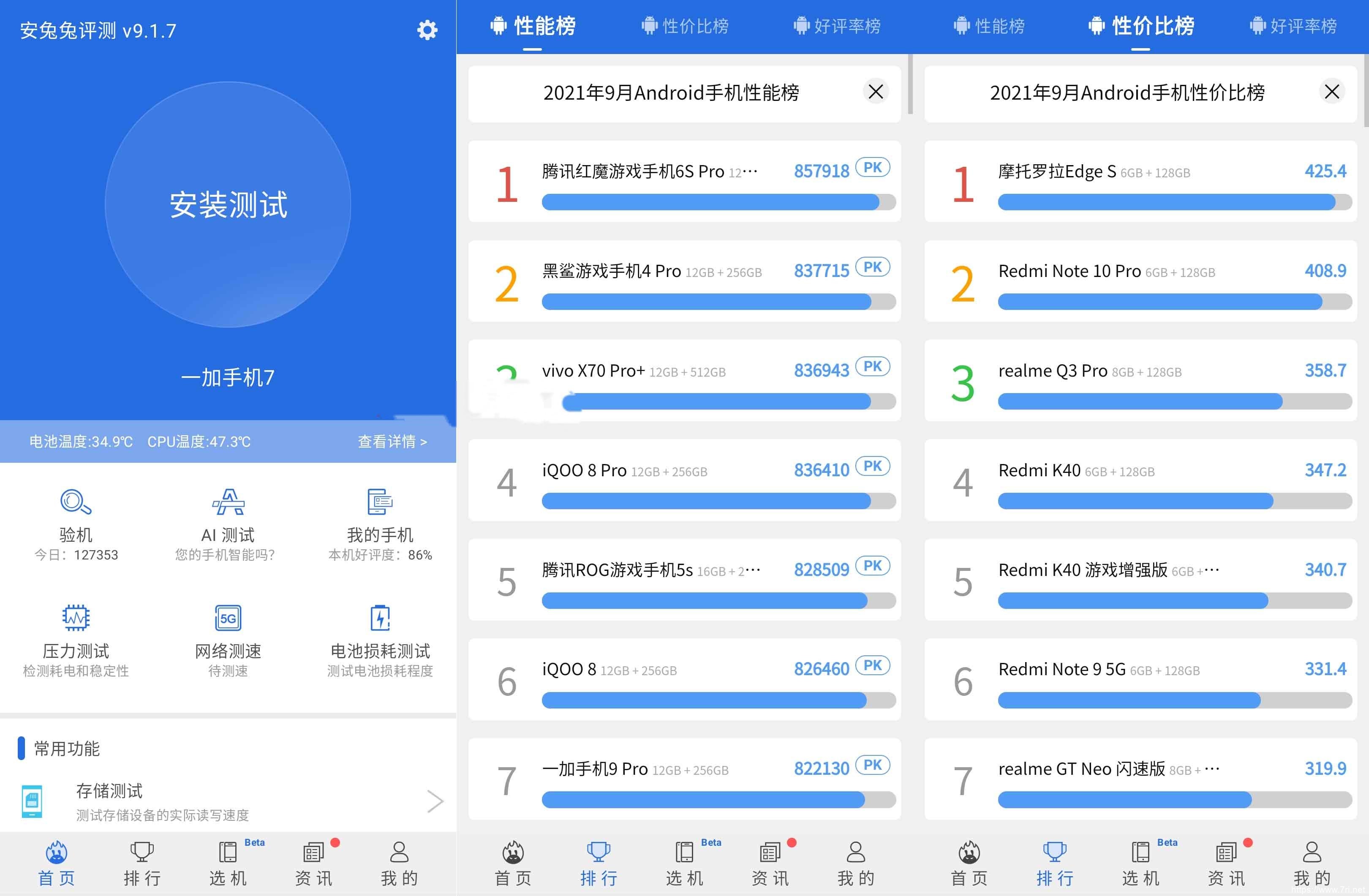This screenshot has height=896, width=1369.
Task: Open 电池损耗测试 battery wear icon
Action: click(x=380, y=618)
